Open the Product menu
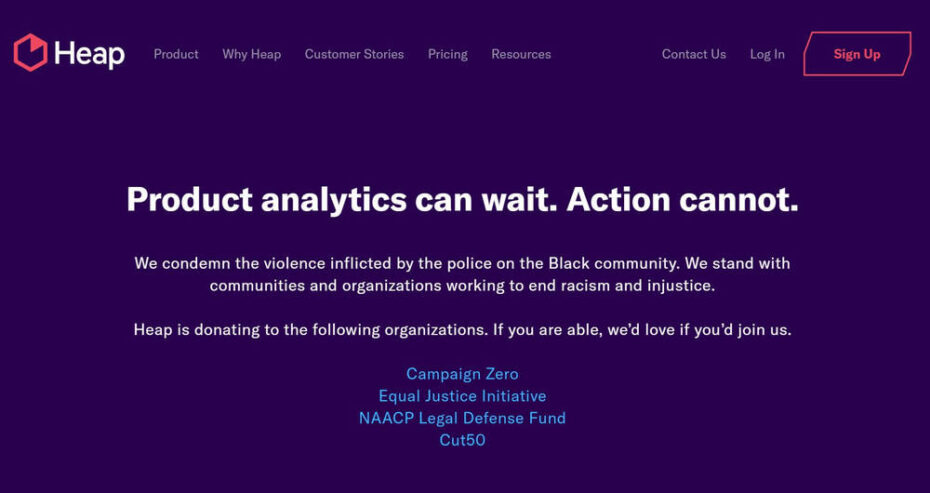Viewport: 930px width, 493px height. 176,54
